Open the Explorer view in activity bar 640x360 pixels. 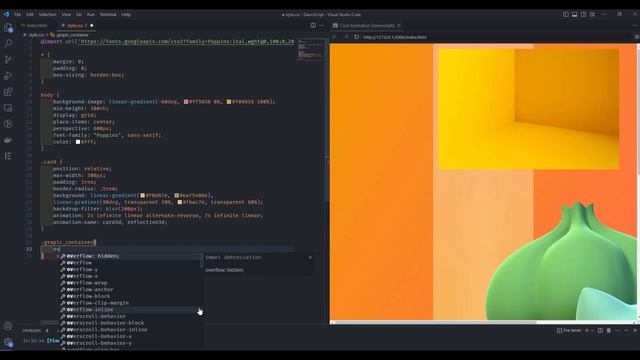point(8,28)
